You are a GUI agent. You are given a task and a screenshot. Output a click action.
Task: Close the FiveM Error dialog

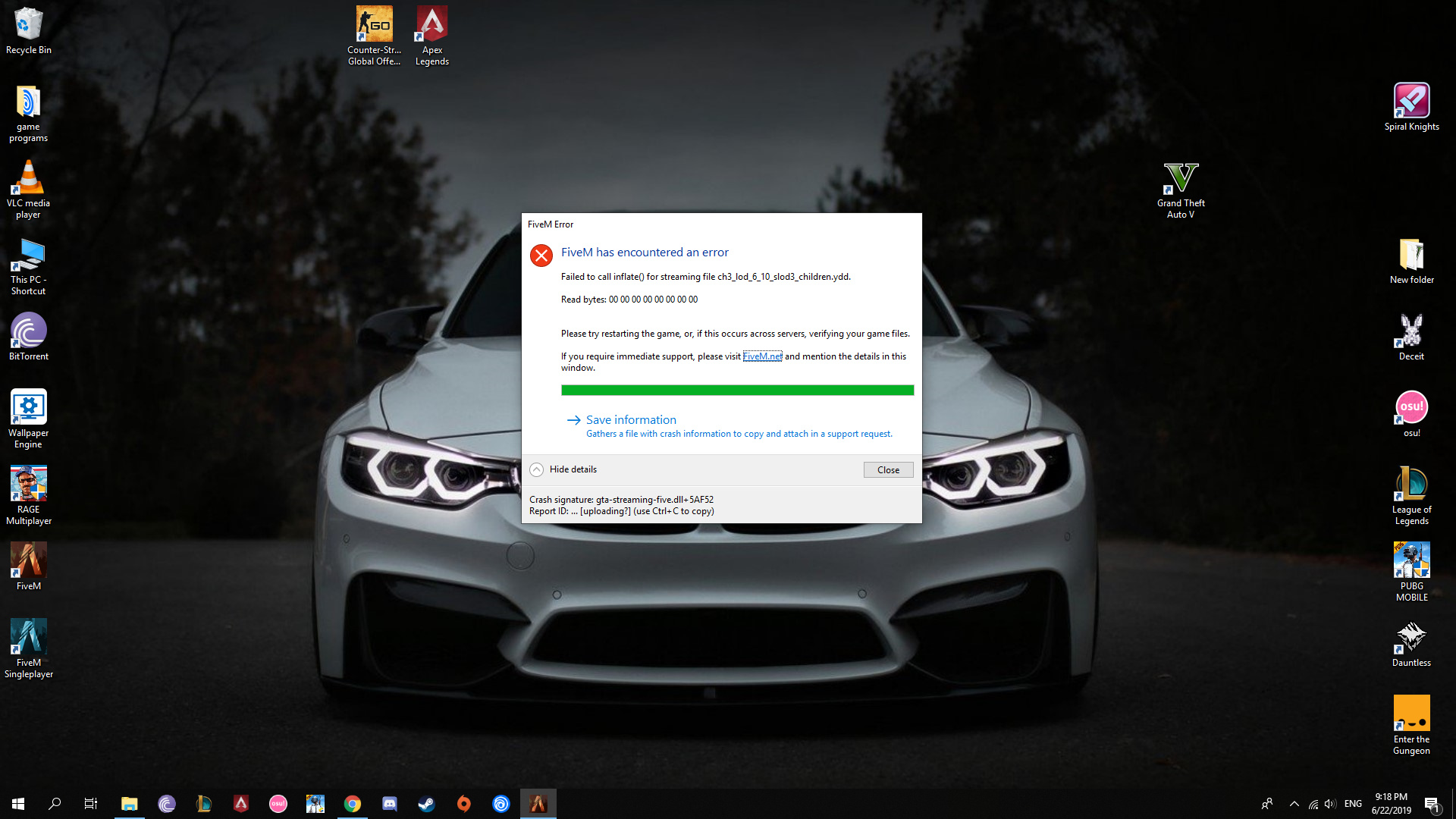pos(888,470)
